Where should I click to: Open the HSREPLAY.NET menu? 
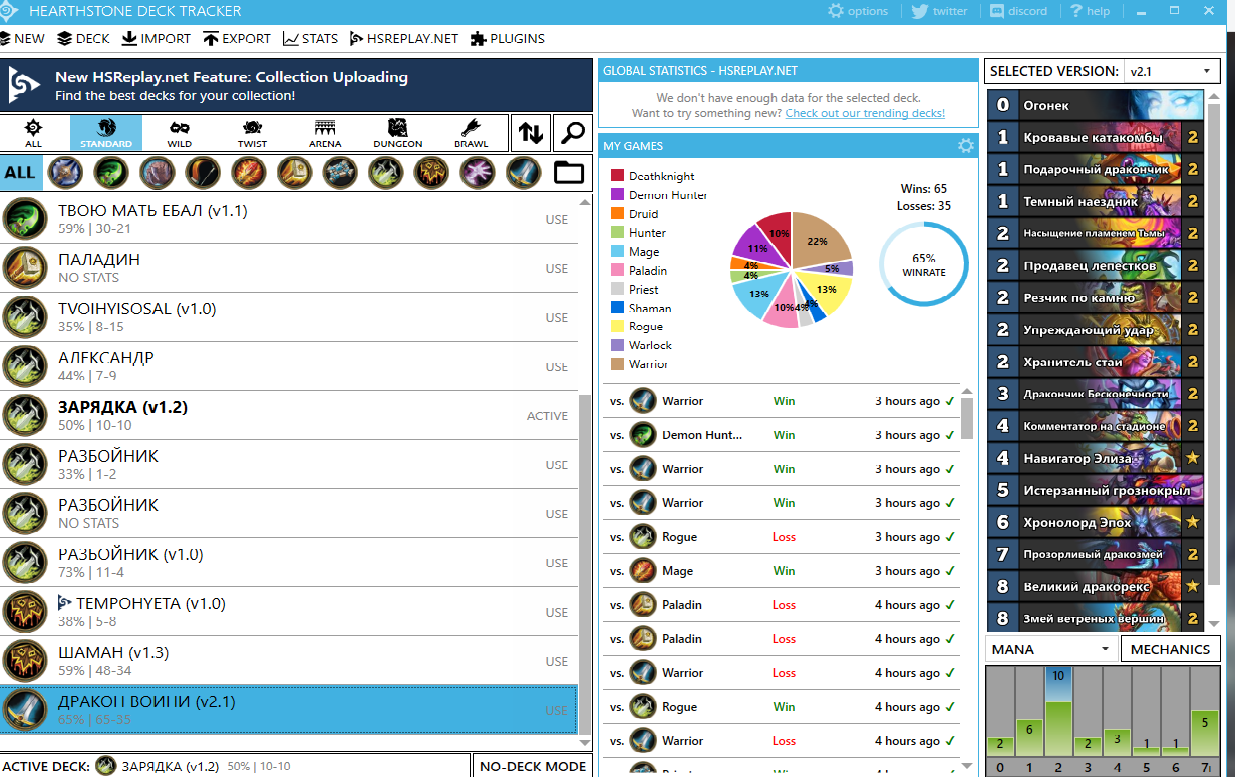pyautogui.click(x=404, y=38)
